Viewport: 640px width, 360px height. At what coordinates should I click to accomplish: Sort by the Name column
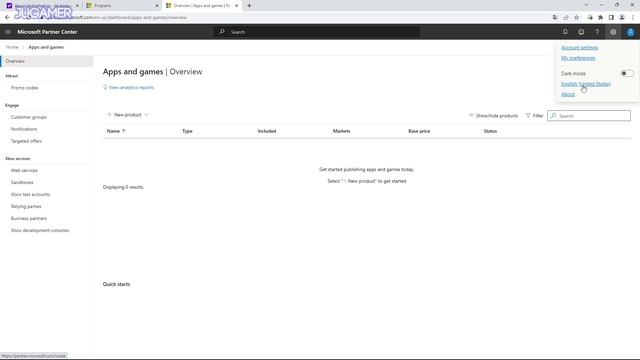point(116,131)
